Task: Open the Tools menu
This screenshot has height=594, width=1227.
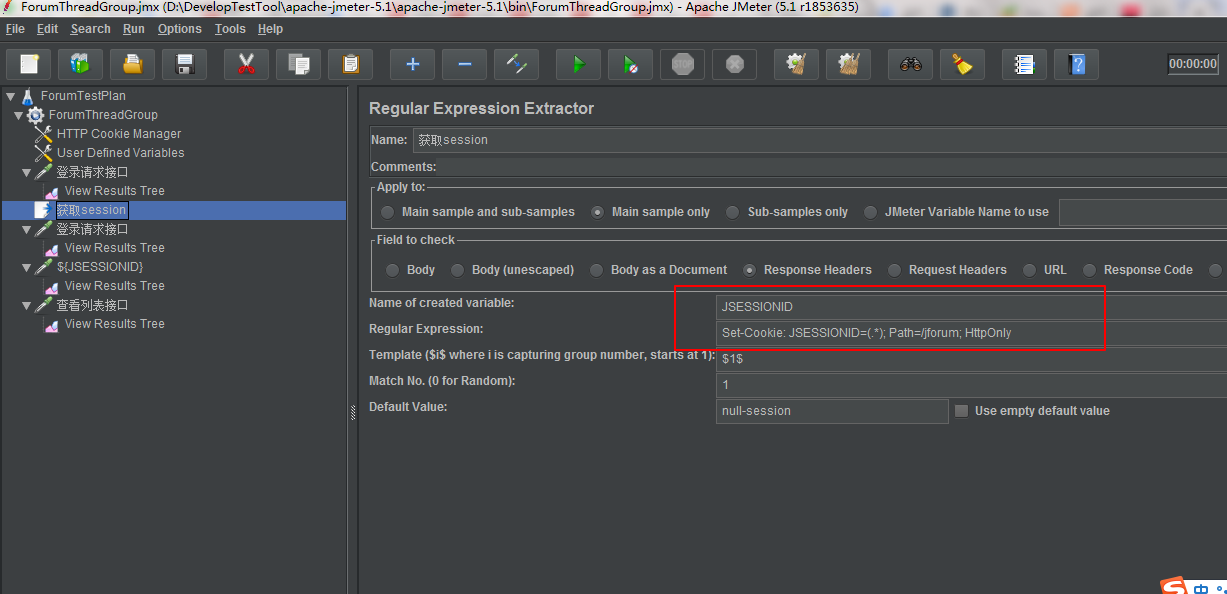Action: (230, 29)
